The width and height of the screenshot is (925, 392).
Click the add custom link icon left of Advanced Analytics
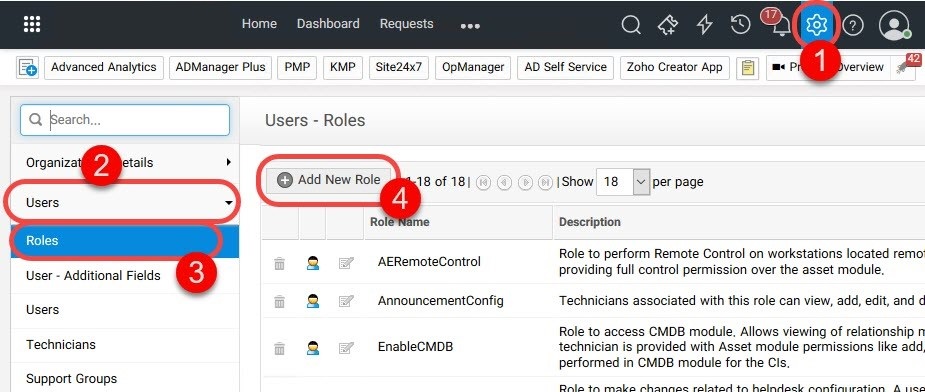[27, 67]
